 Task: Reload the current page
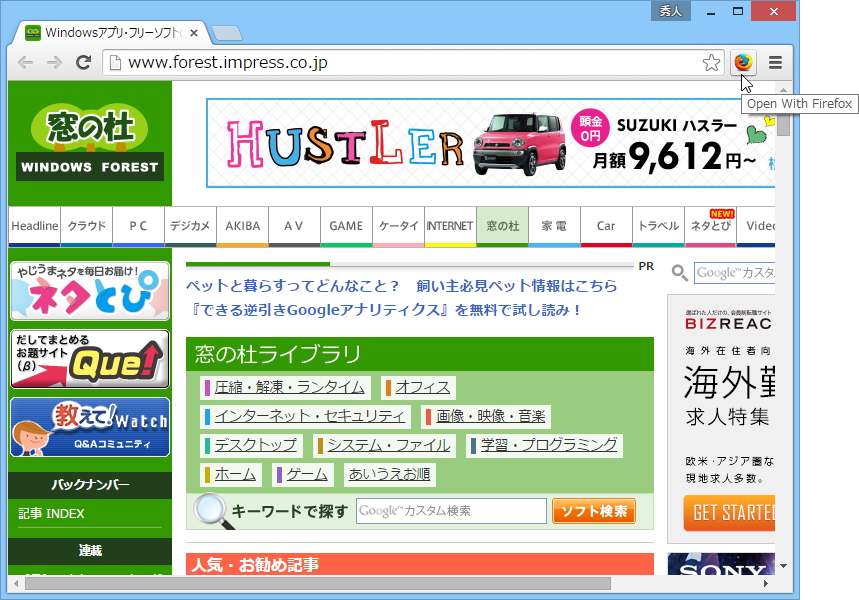coord(83,62)
